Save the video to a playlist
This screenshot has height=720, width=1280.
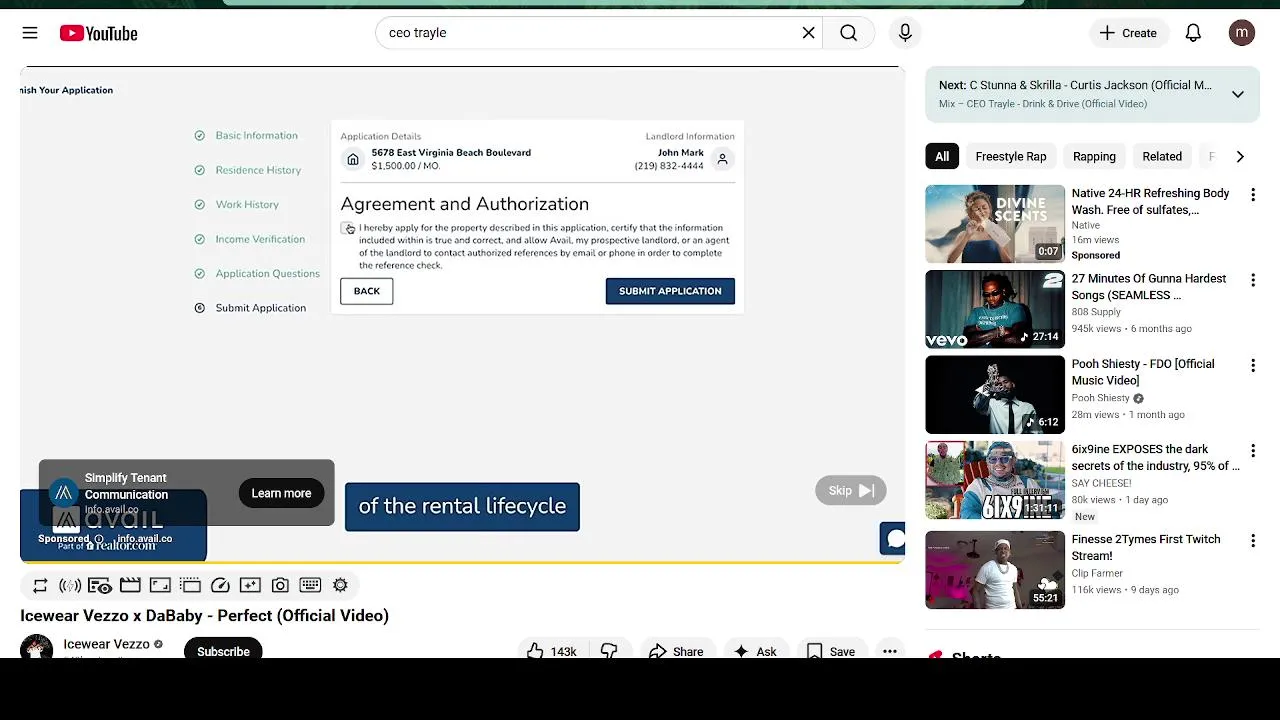click(831, 650)
